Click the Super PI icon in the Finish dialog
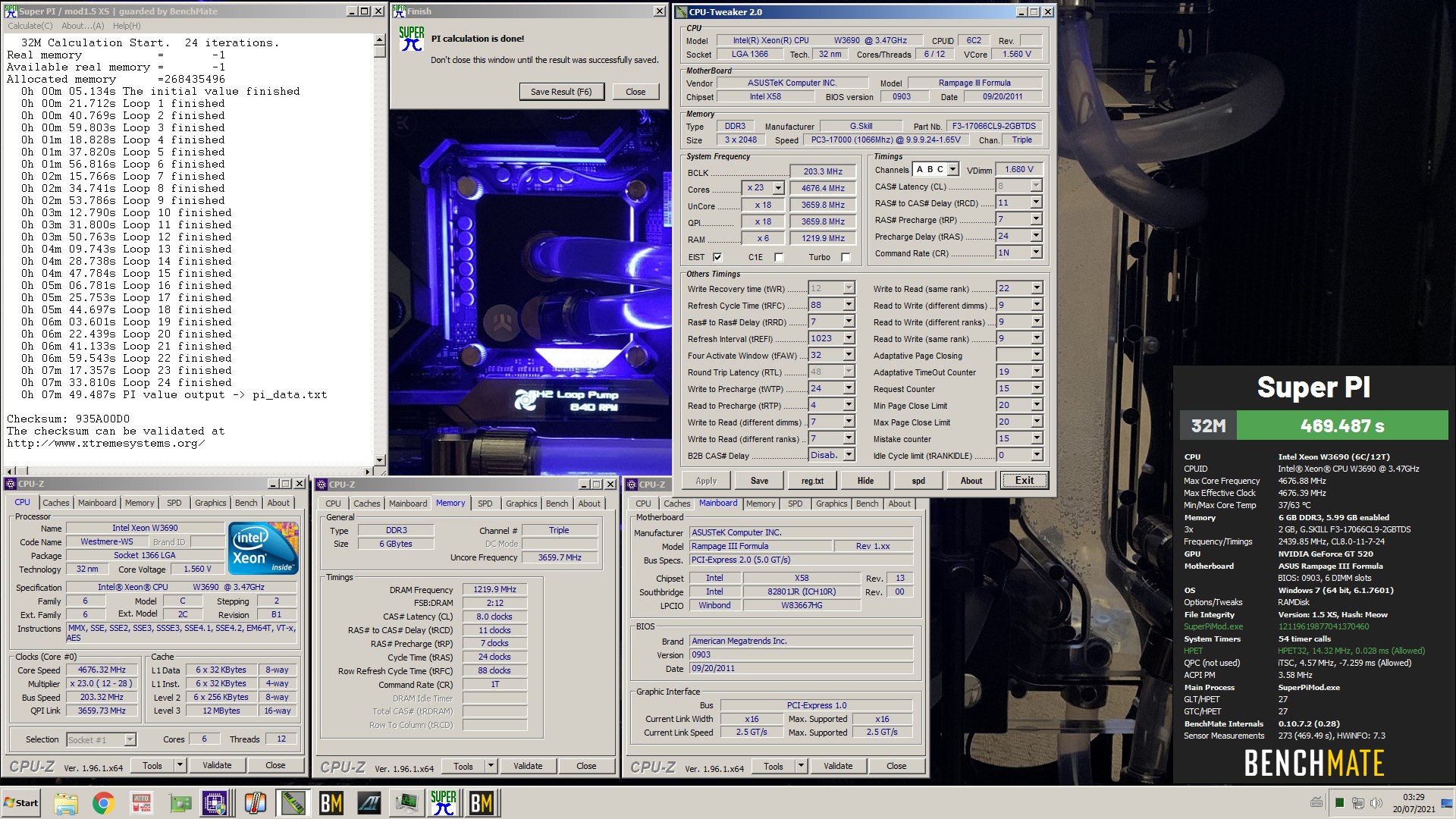 tap(412, 39)
